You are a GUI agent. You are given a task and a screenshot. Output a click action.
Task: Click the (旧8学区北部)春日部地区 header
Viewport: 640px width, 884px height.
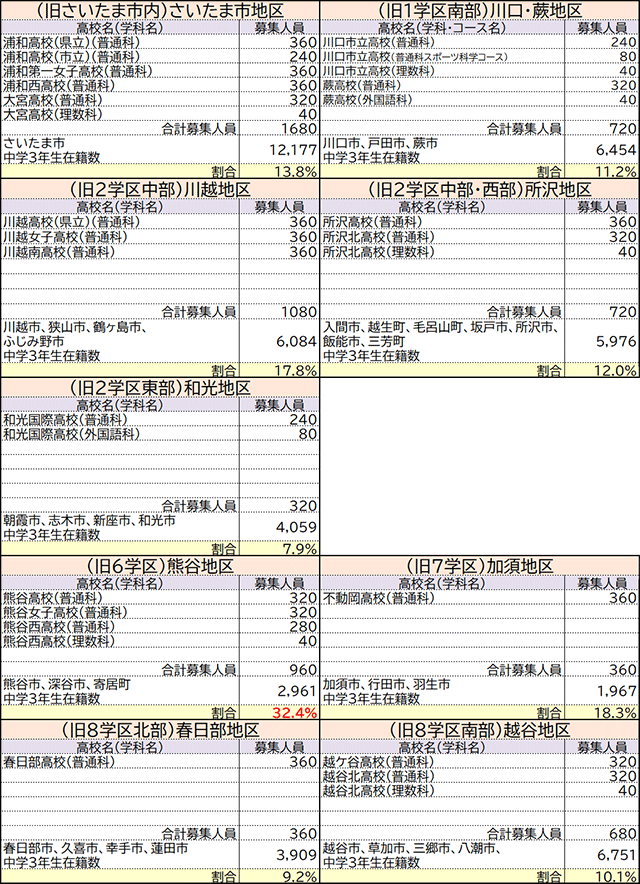pos(160,732)
